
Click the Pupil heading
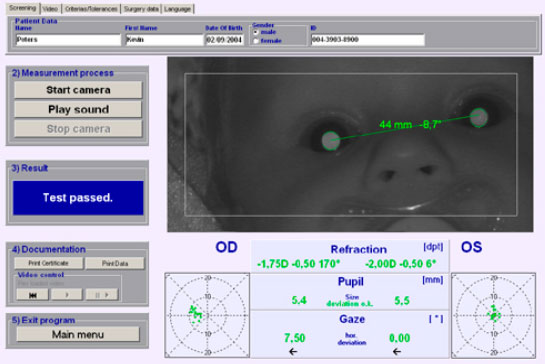coord(351,282)
